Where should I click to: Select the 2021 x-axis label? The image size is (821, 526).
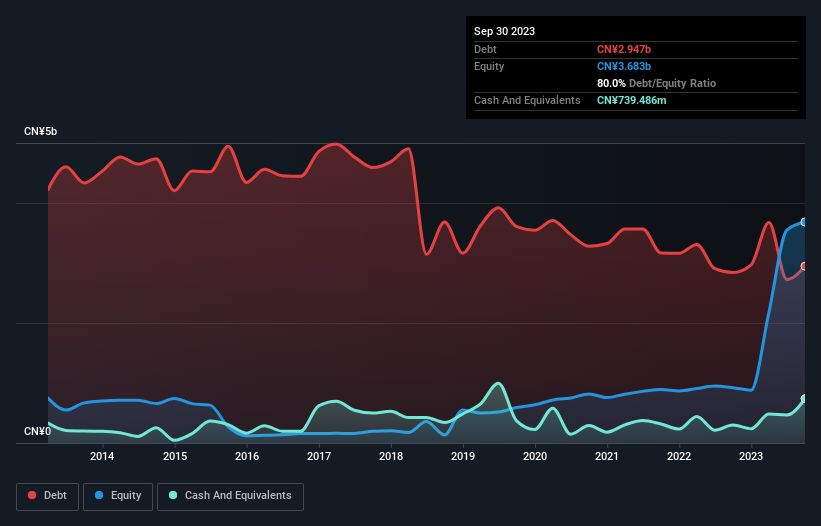[x=607, y=456]
